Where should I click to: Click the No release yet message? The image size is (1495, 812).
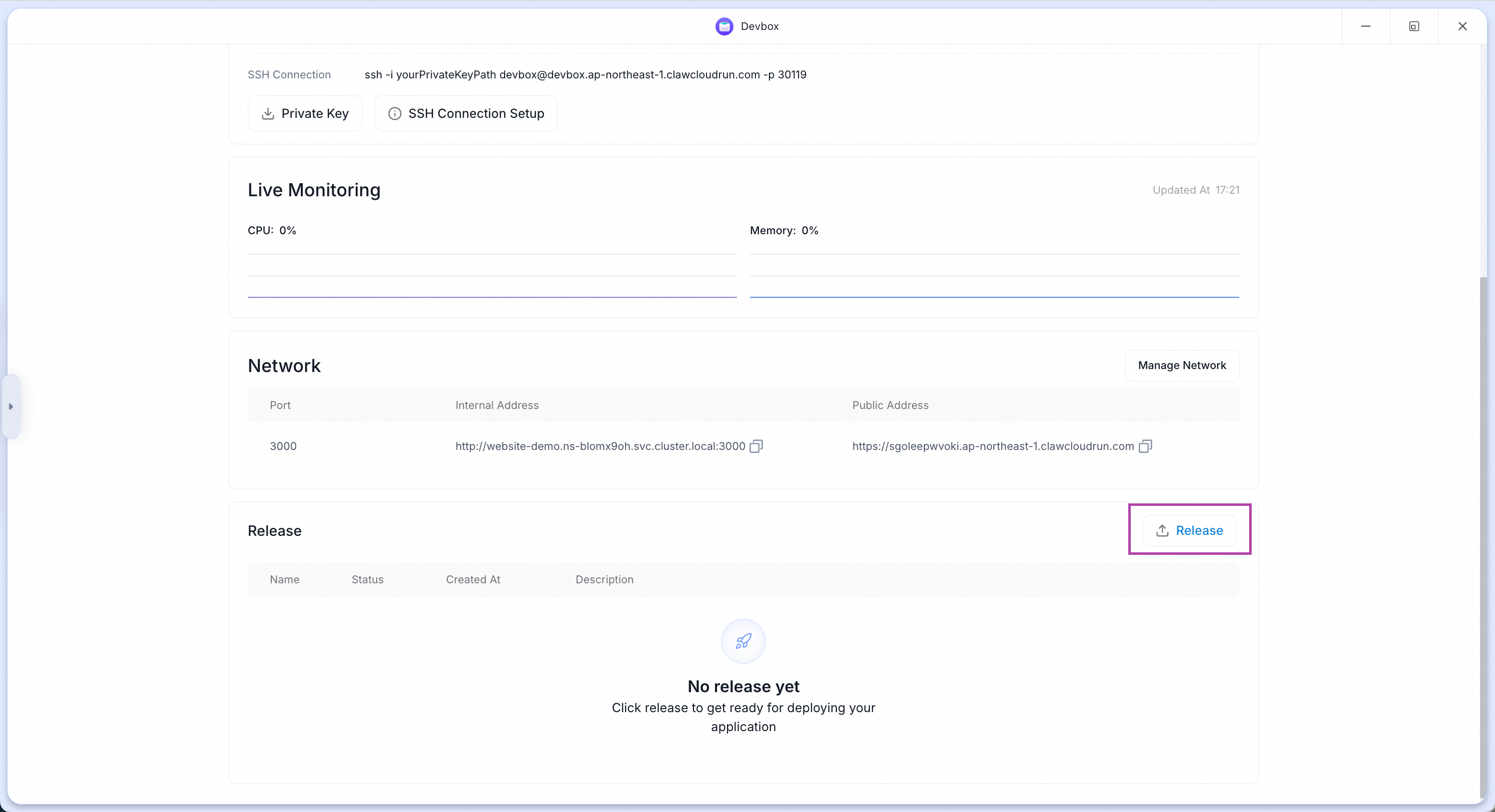[x=744, y=687]
